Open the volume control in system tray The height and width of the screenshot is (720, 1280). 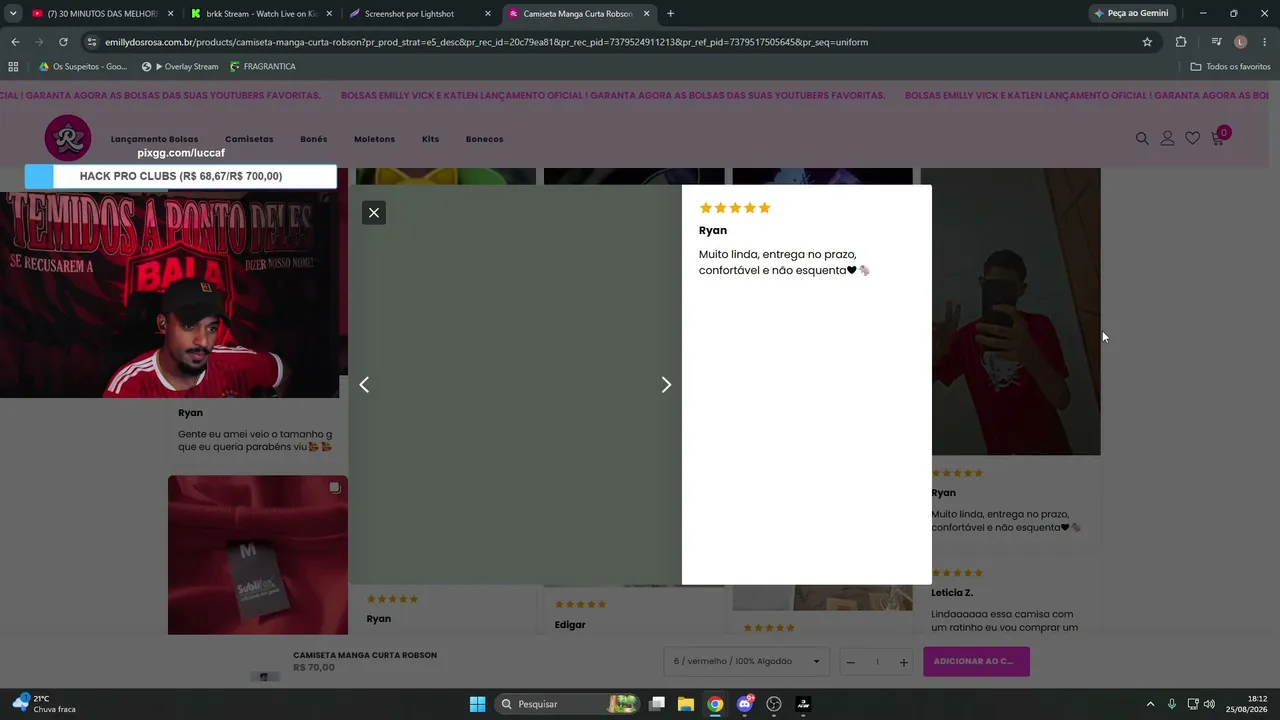click(1209, 704)
